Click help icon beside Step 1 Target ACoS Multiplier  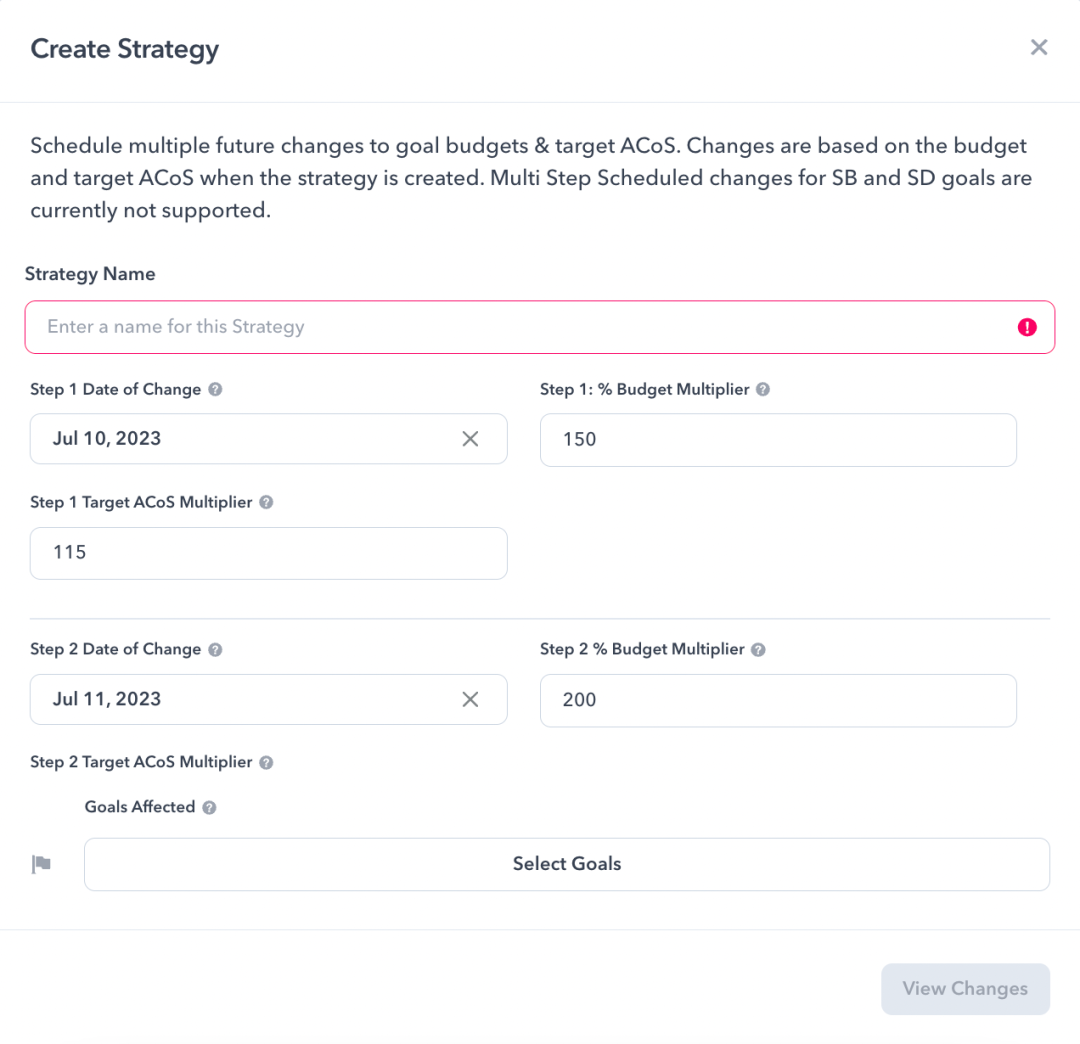[x=266, y=503]
